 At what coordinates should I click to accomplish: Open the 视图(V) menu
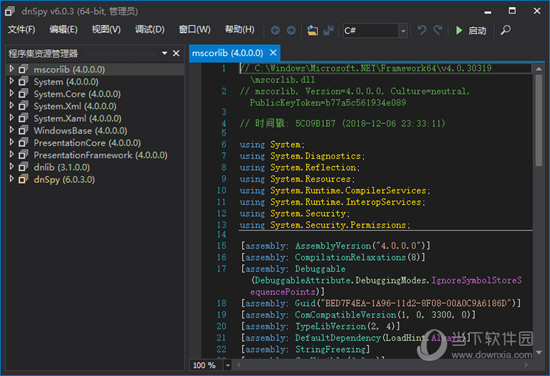106,30
